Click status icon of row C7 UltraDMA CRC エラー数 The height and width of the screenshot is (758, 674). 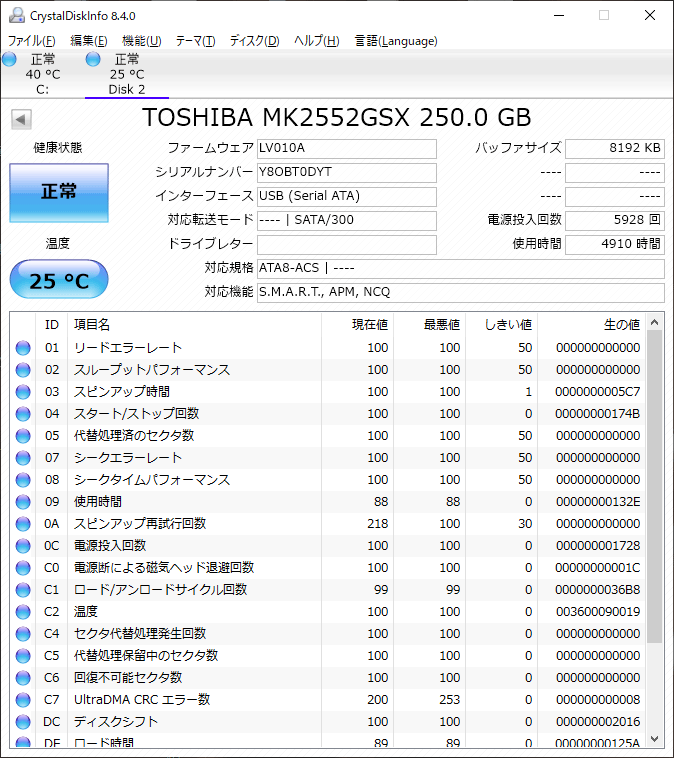pyautogui.click(x=23, y=700)
